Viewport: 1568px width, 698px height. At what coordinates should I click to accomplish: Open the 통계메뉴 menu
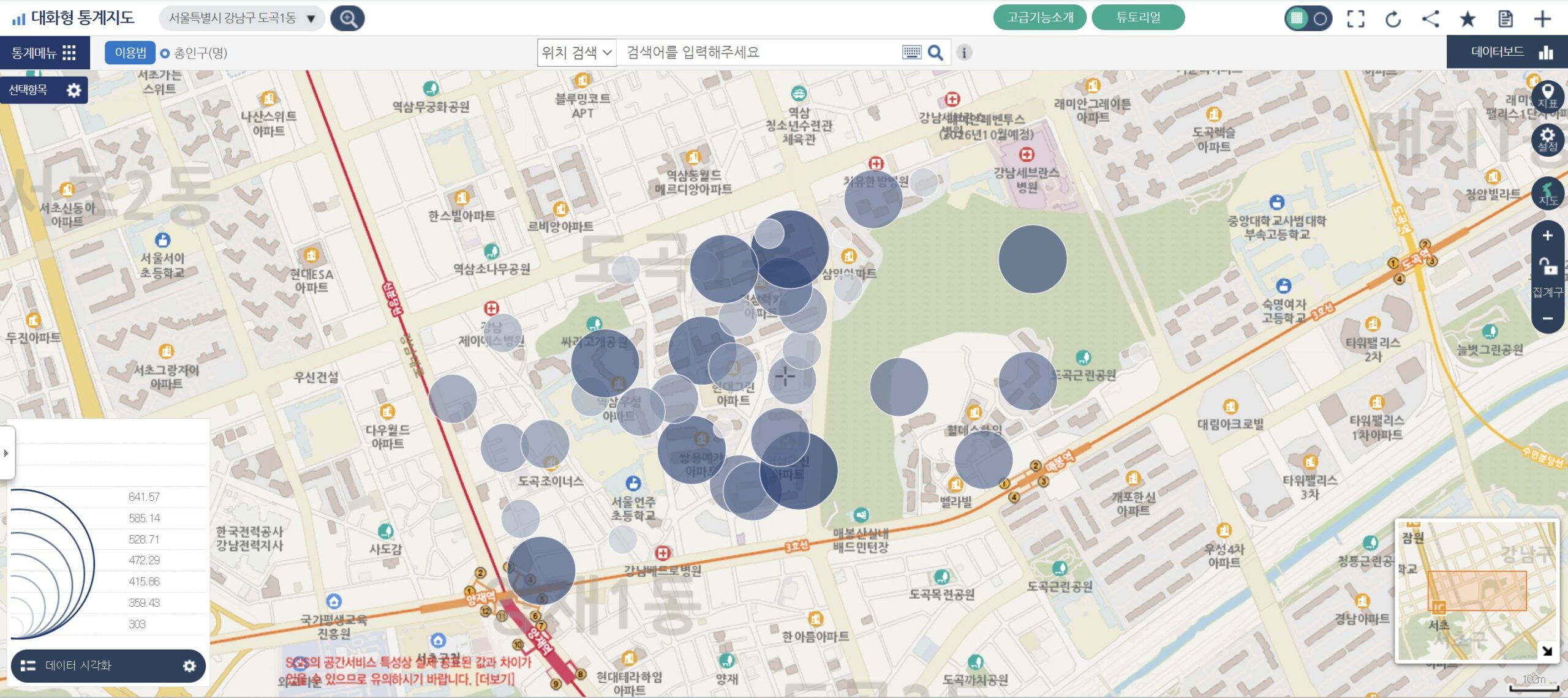[x=44, y=53]
